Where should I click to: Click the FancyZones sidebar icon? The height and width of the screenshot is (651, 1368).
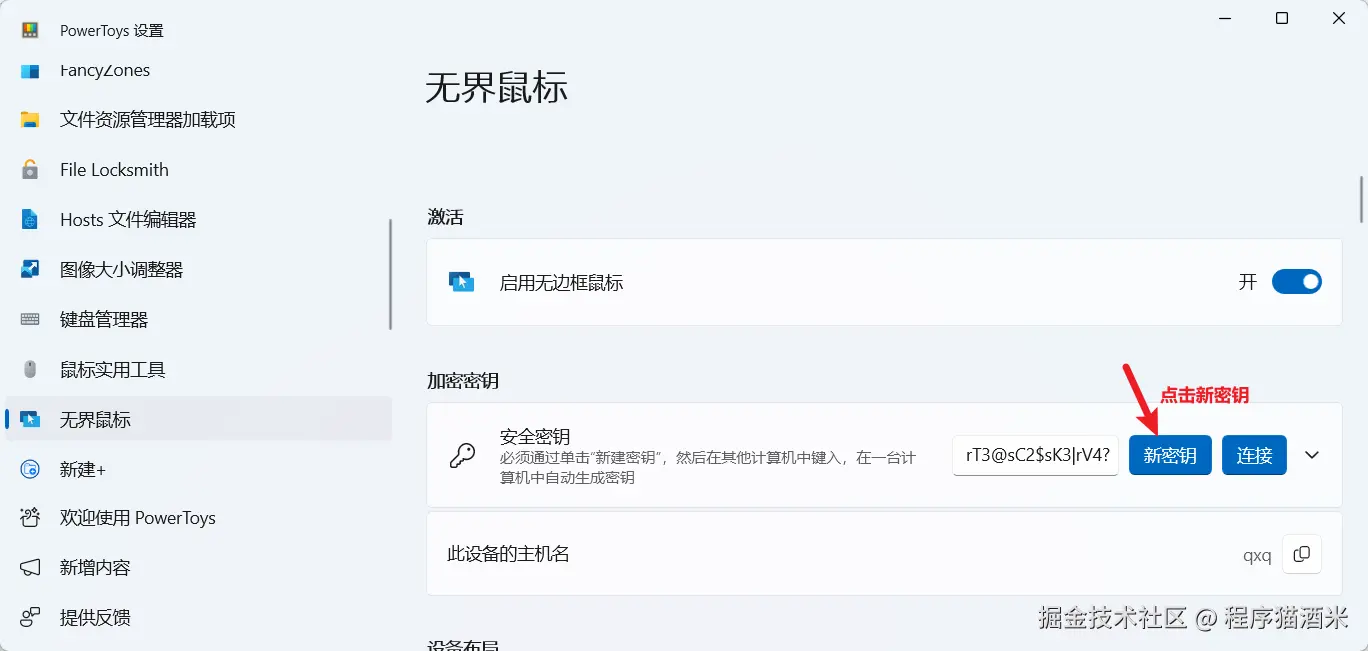pyautogui.click(x=30, y=71)
